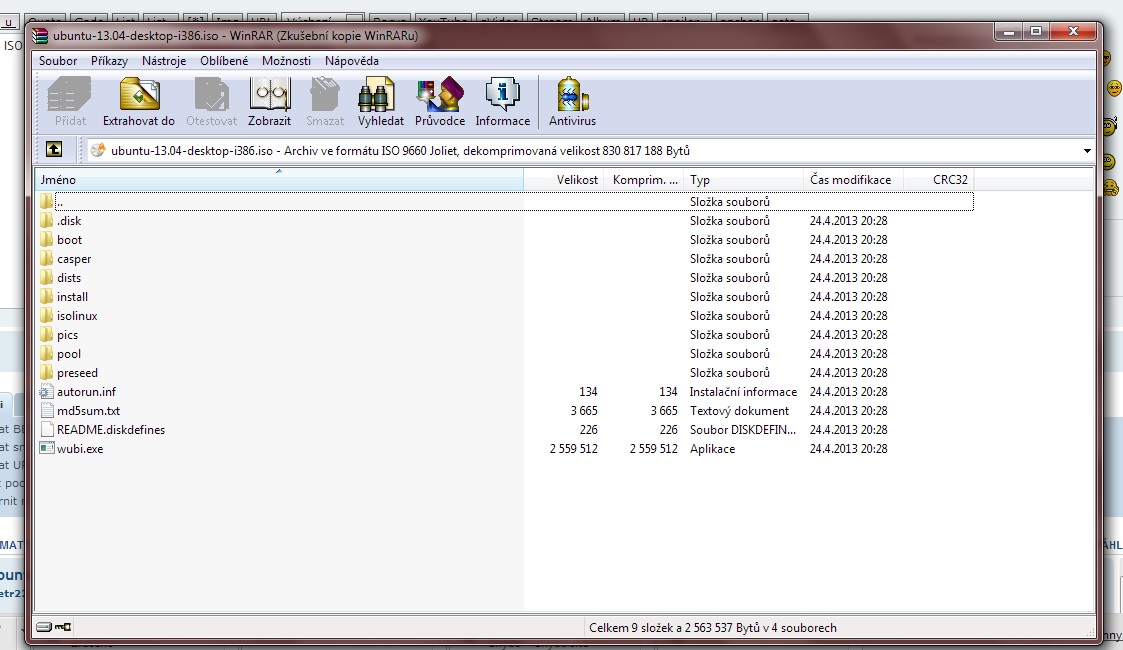Sort by the CRC32 column header
Image resolution: width=1123 pixels, height=650 pixels.
[x=938, y=180]
